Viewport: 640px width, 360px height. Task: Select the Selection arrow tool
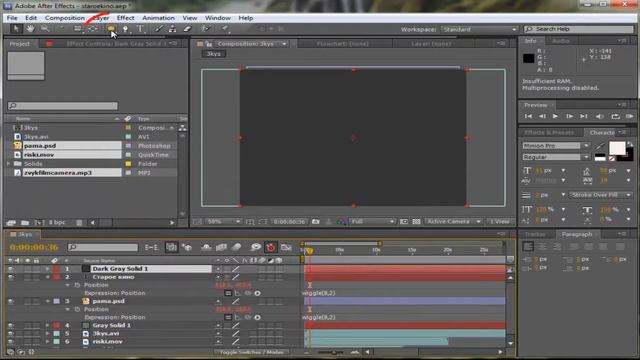(16, 29)
